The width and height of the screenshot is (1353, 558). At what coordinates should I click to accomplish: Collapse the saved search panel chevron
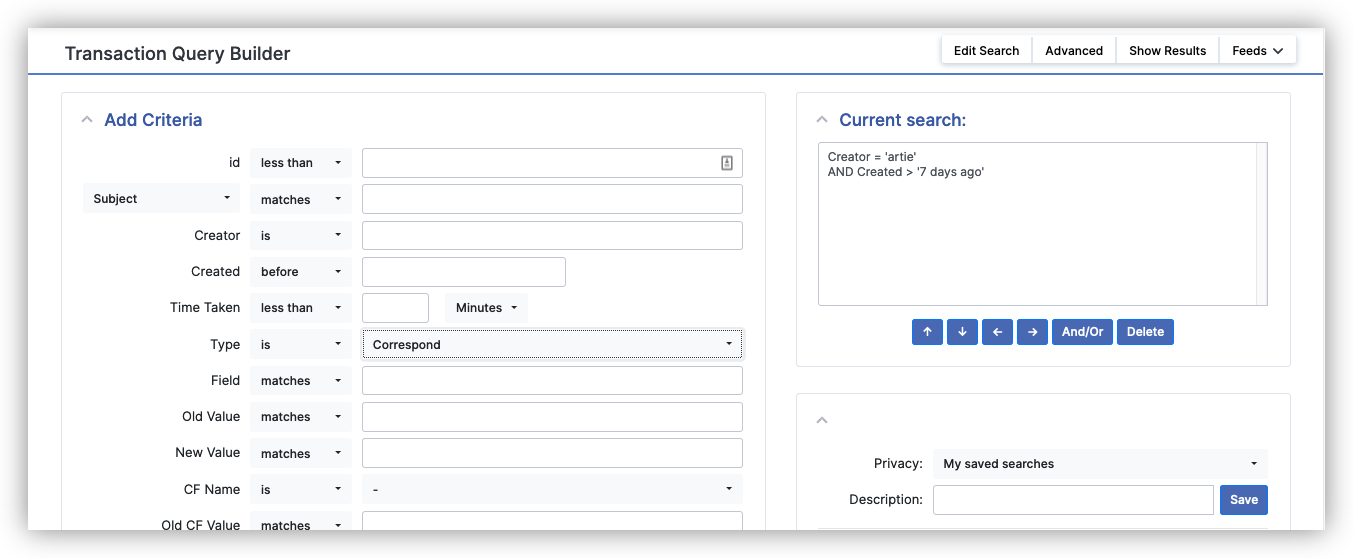coord(822,421)
